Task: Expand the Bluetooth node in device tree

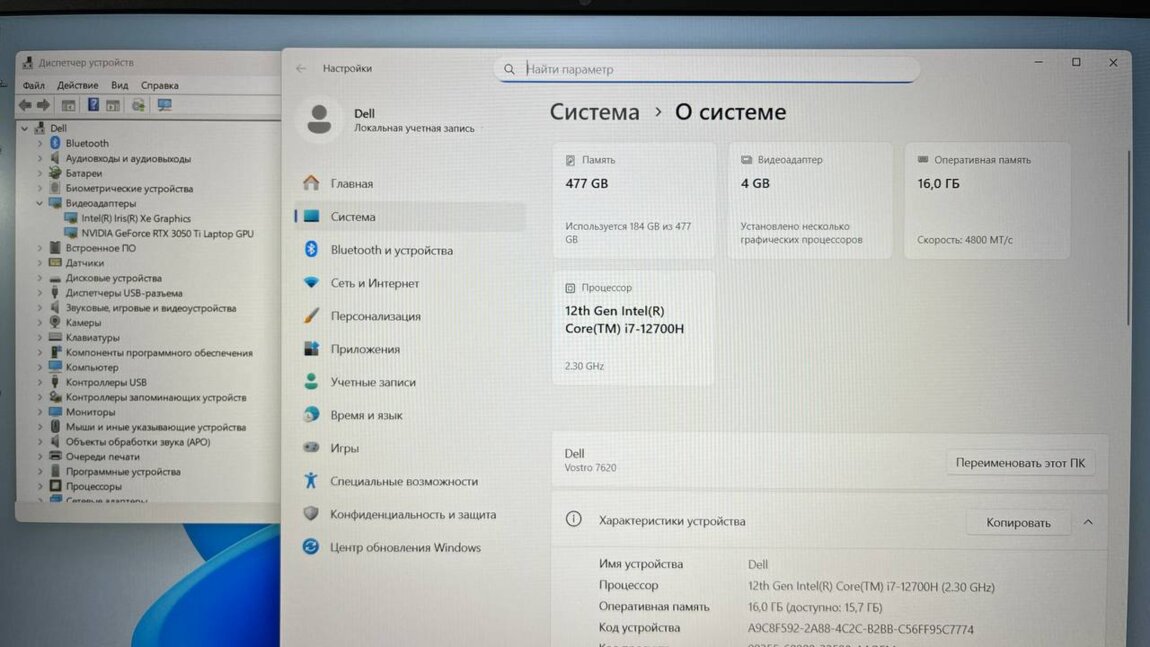Action: click(40, 144)
